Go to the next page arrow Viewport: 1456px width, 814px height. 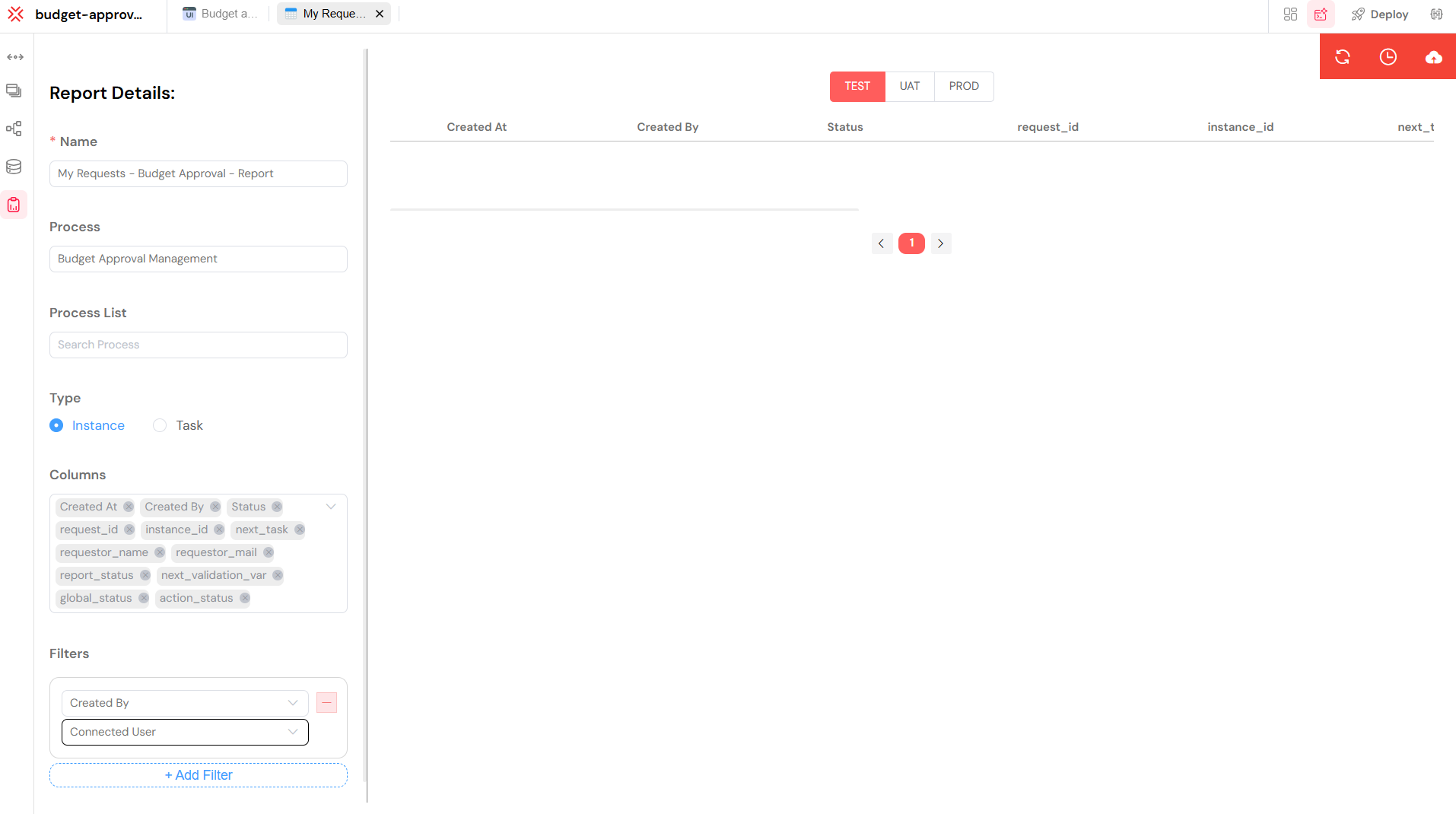click(941, 243)
